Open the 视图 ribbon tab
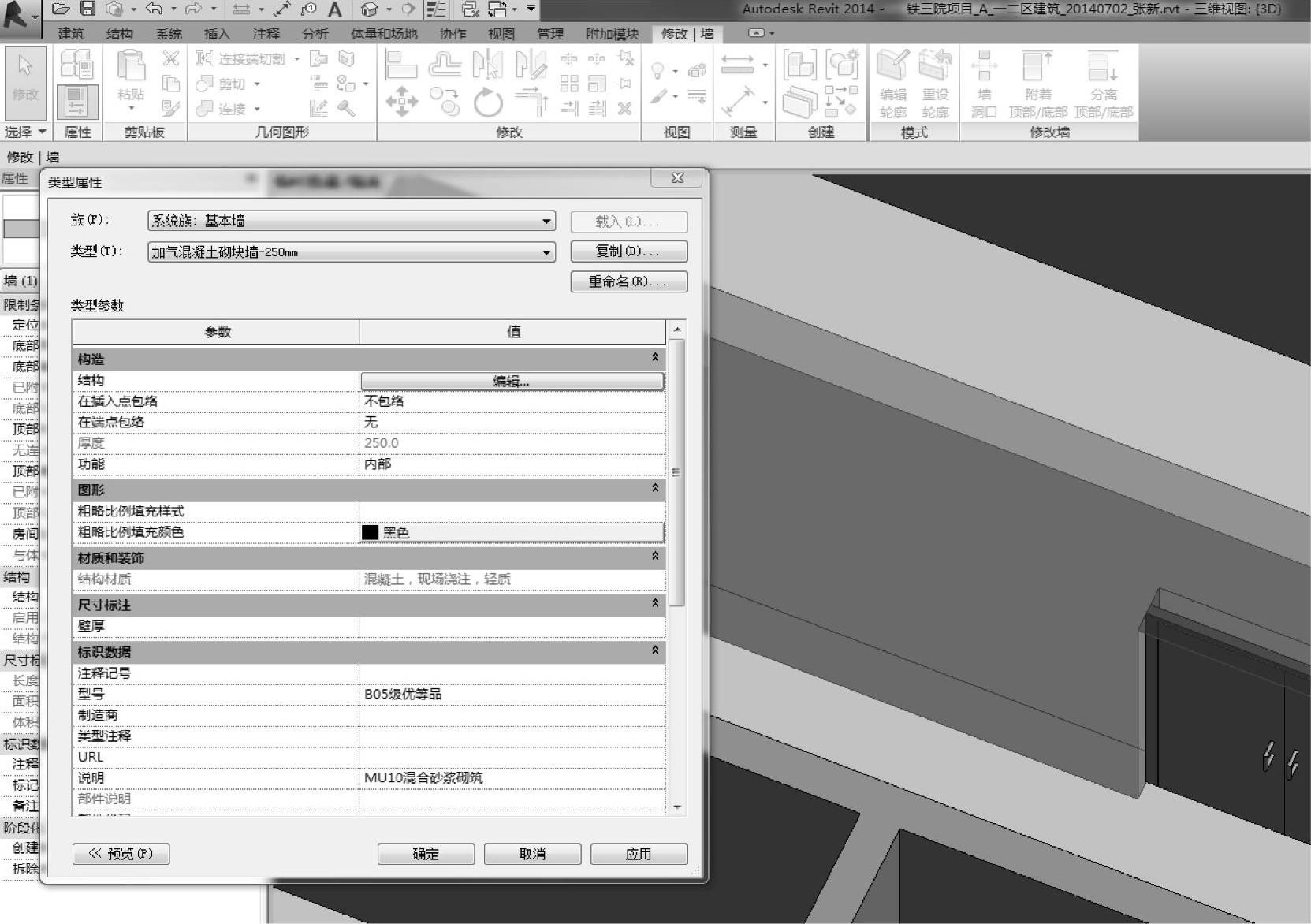Screen dimensions: 1311x924 click(x=501, y=34)
